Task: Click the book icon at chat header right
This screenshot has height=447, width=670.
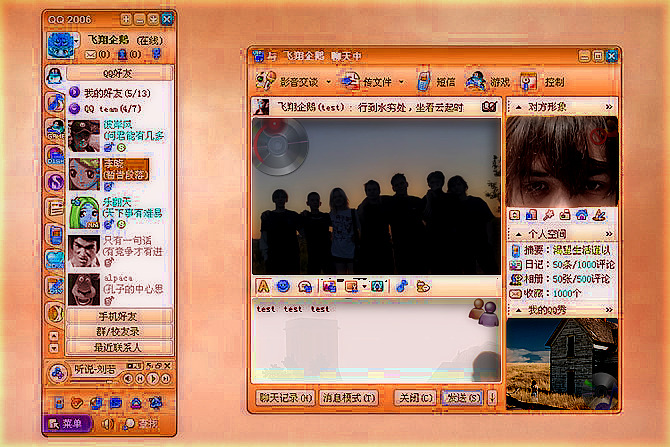Action: [x=489, y=107]
